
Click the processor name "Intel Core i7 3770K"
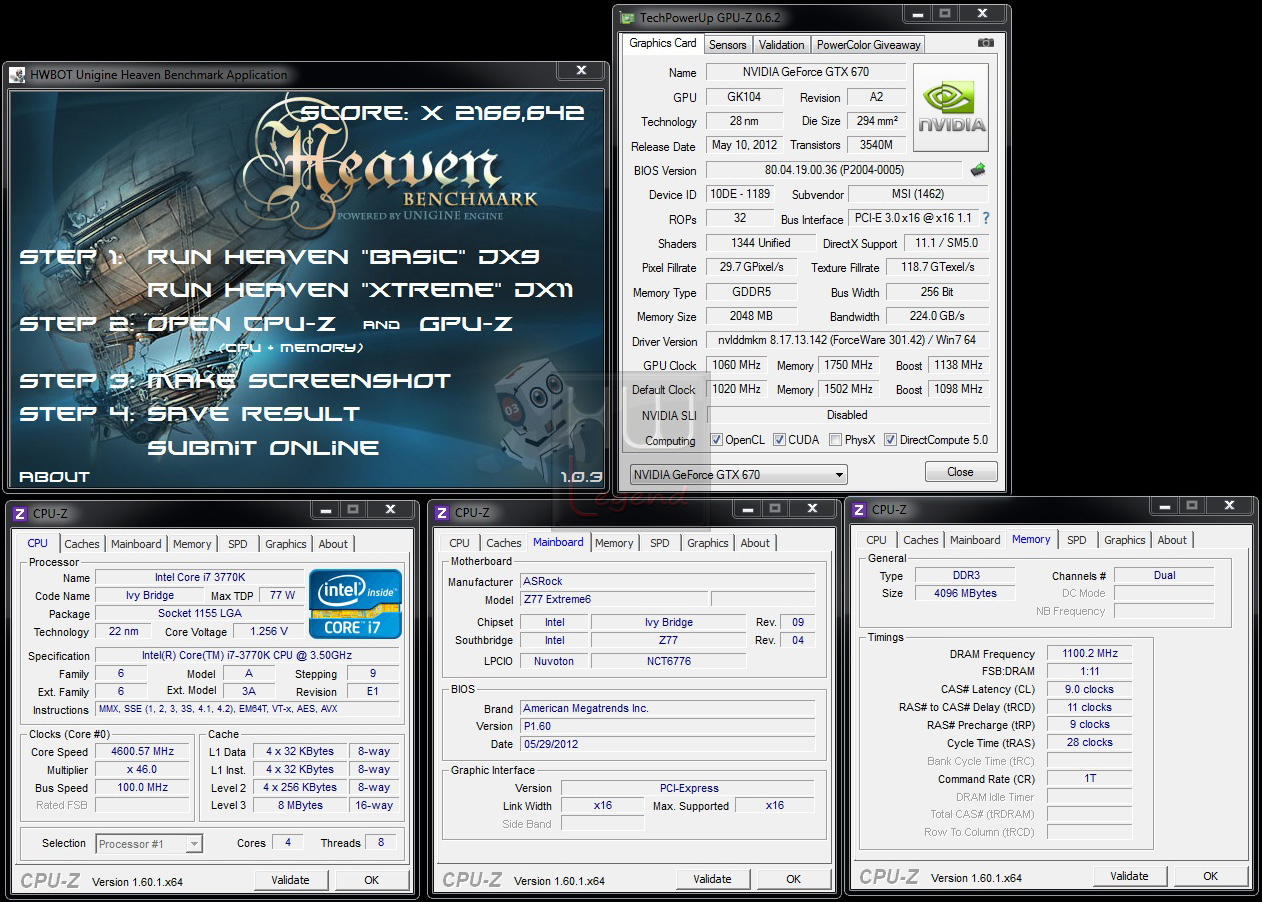(200, 577)
